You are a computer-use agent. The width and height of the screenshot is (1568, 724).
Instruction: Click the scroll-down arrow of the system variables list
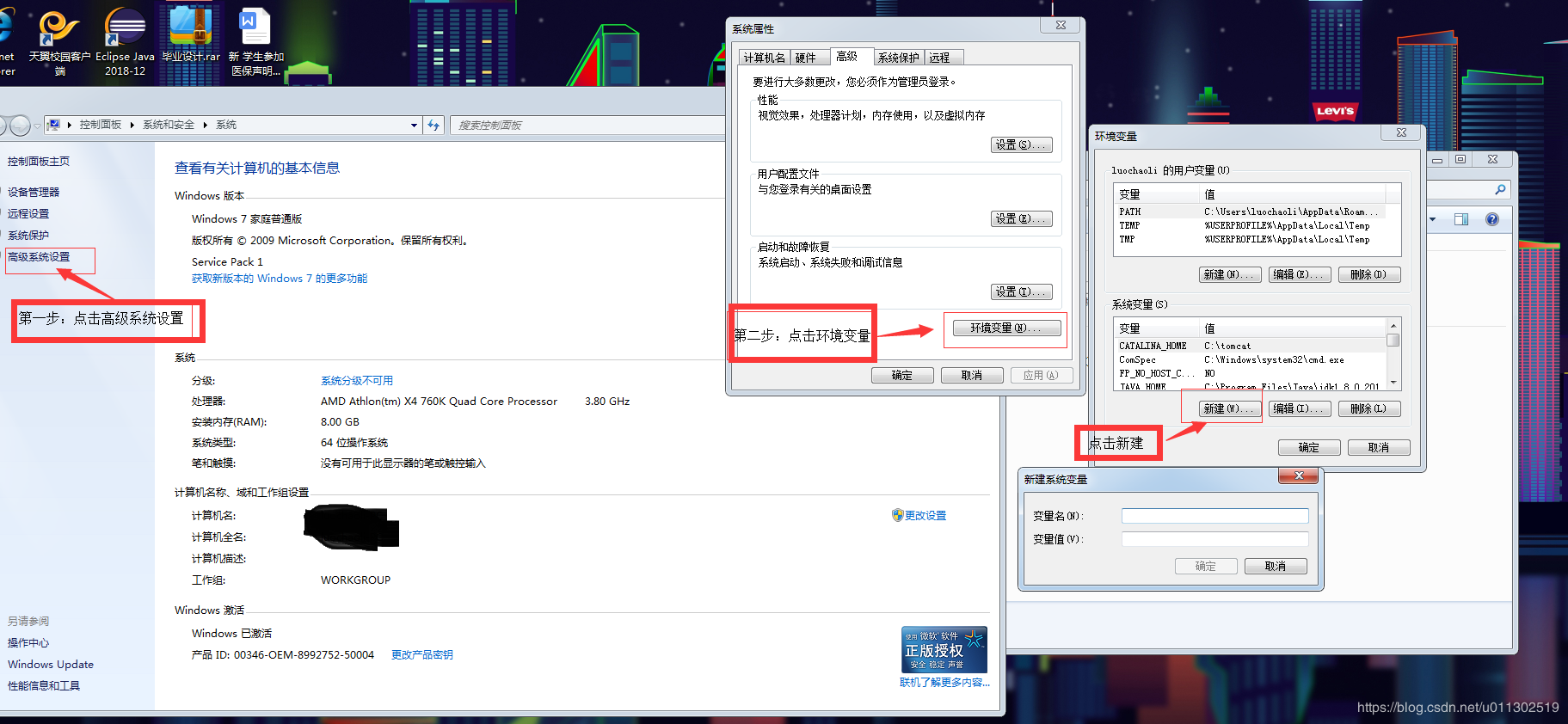(x=1393, y=383)
